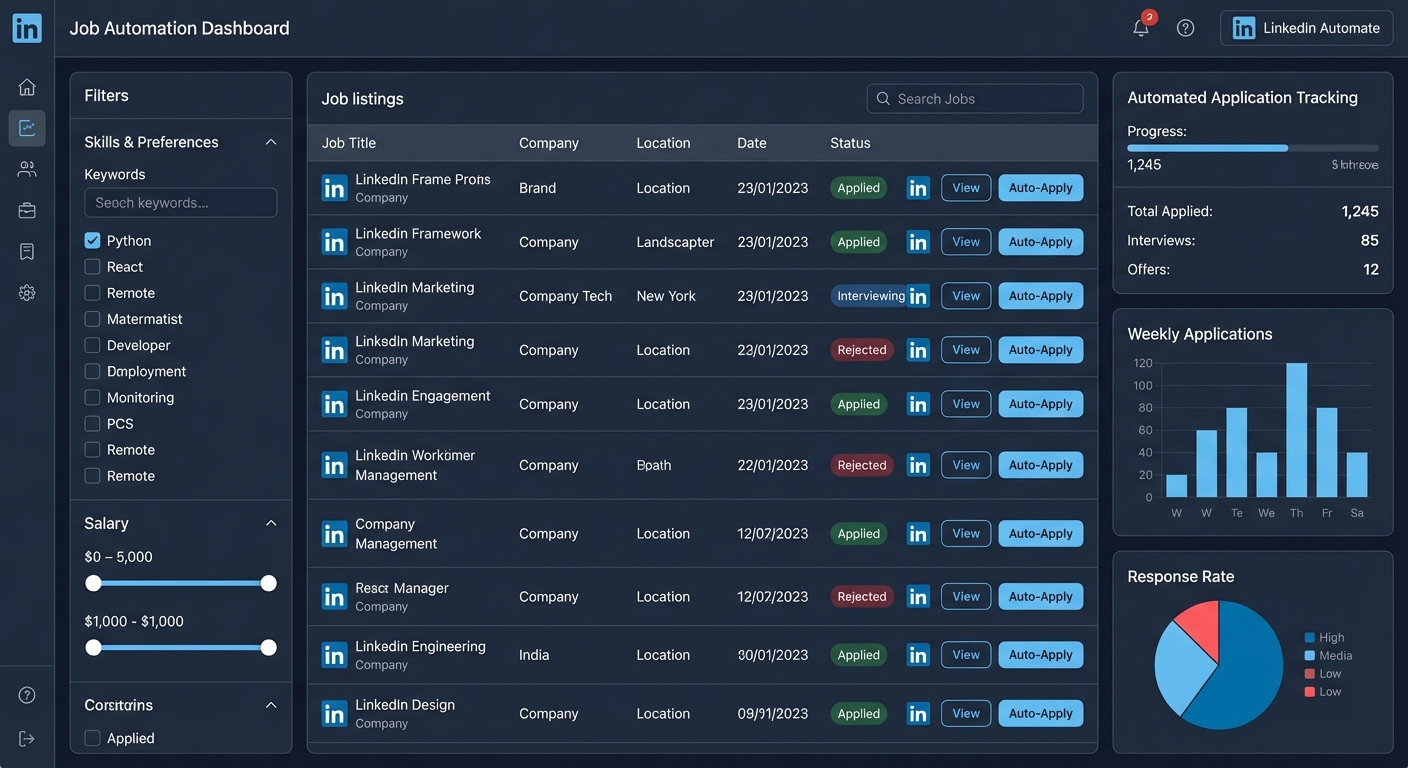Viewport: 1408px width, 768px height.
Task: Click the LinkedIn logo at top of sidebar
Action: pyautogui.click(x=27, y=28)
